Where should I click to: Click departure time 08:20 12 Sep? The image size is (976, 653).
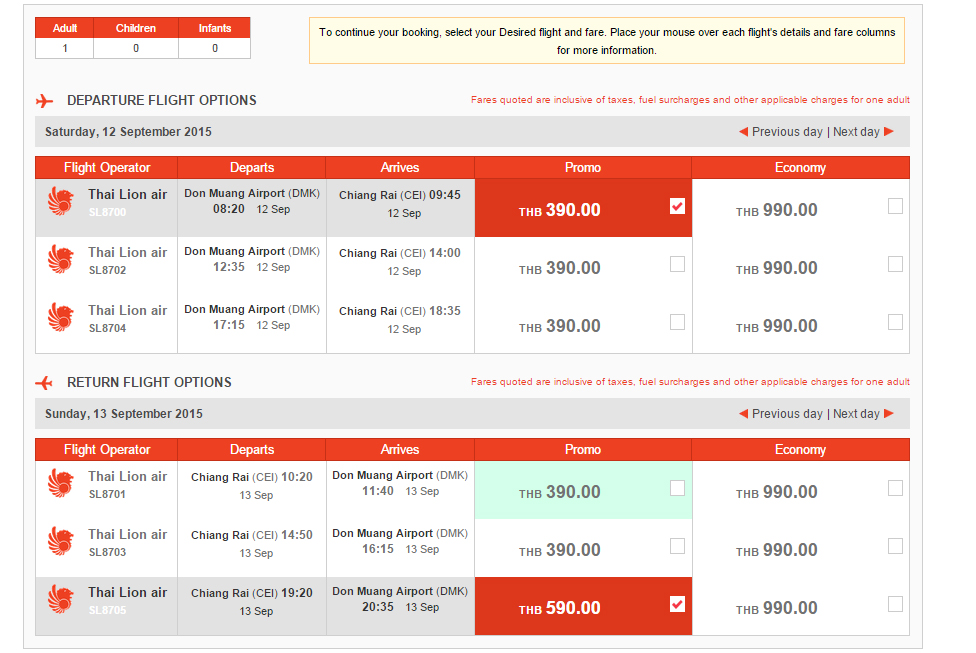click(251, 209)
